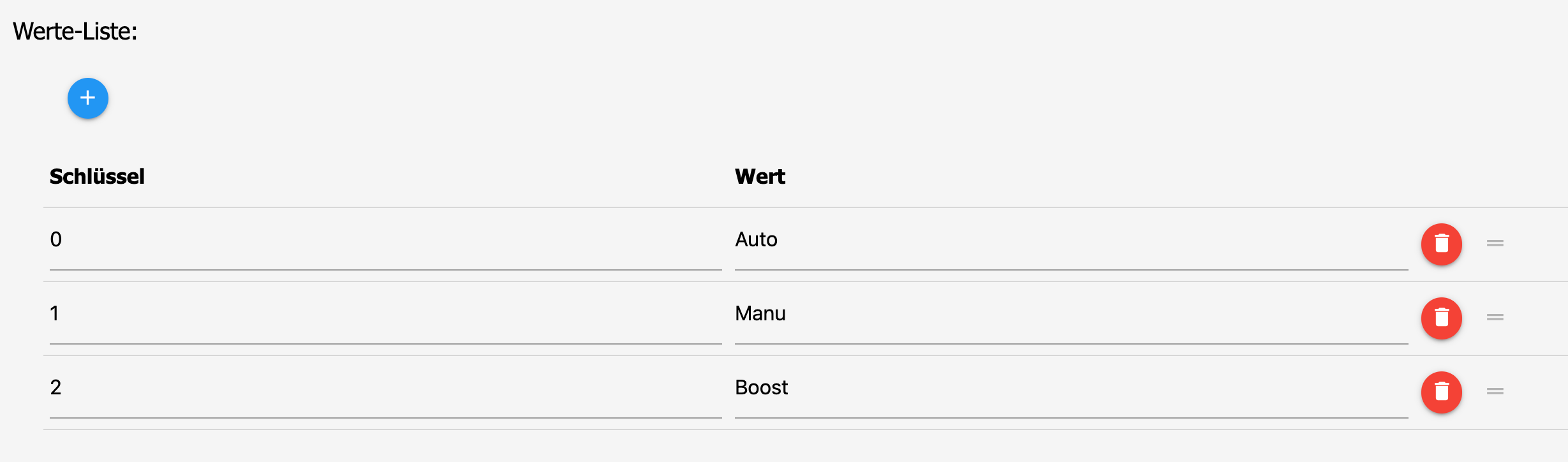Click the Schlüssel column header
The image size is (1568, 462).
point(97,177)
